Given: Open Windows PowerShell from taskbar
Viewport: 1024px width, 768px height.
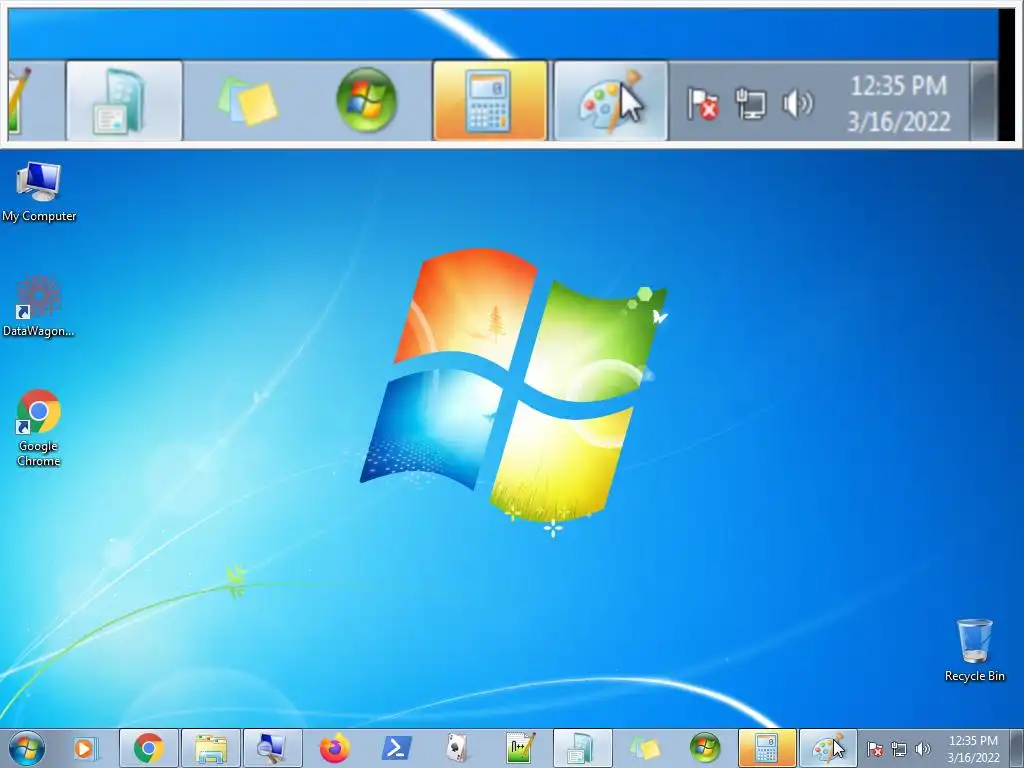Looking at the screenshot, I should pyautogui.click(x=396, y=748).
